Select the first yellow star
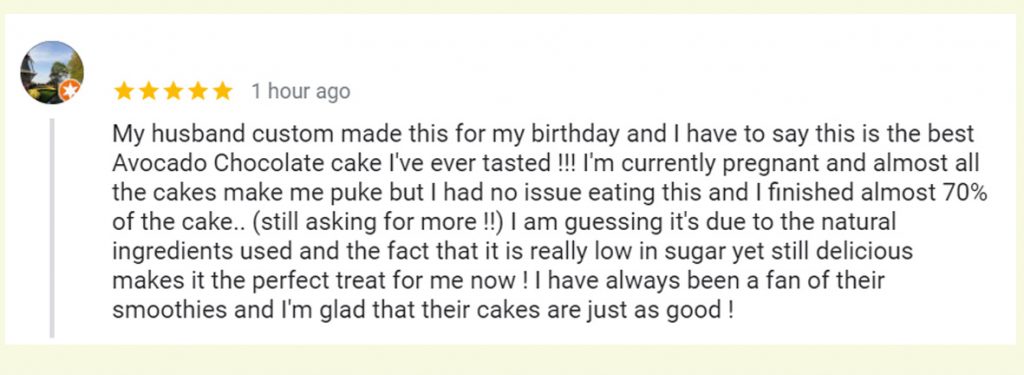The image size is (1024, 375). coord(124,91)
